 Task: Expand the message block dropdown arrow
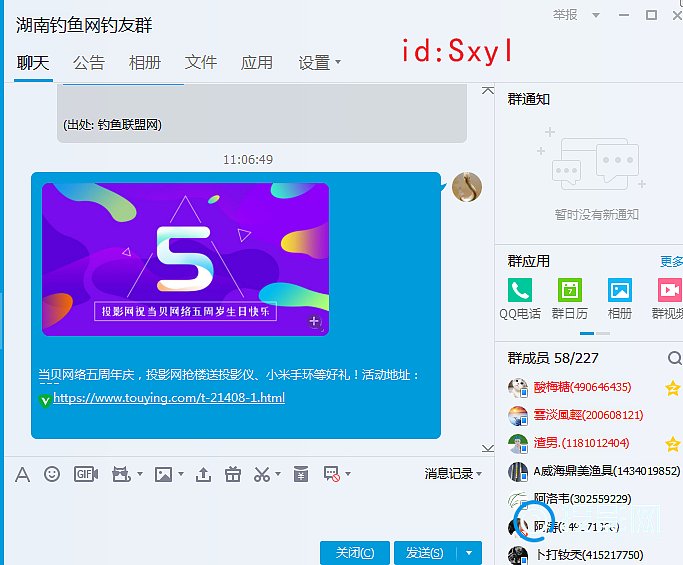[348, 473]
